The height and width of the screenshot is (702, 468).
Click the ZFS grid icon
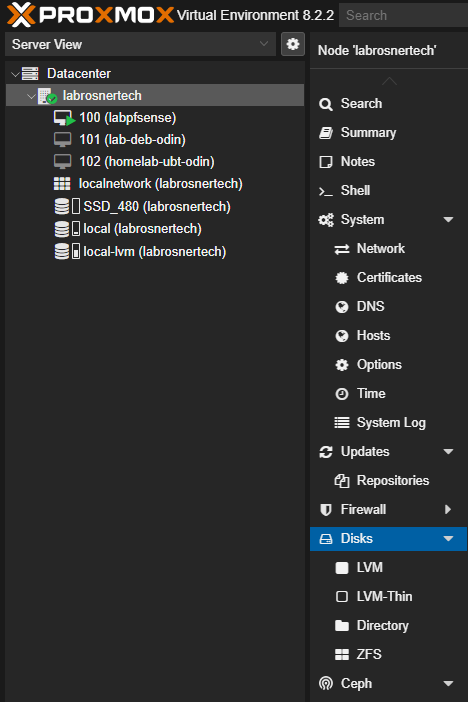[342, 655]
